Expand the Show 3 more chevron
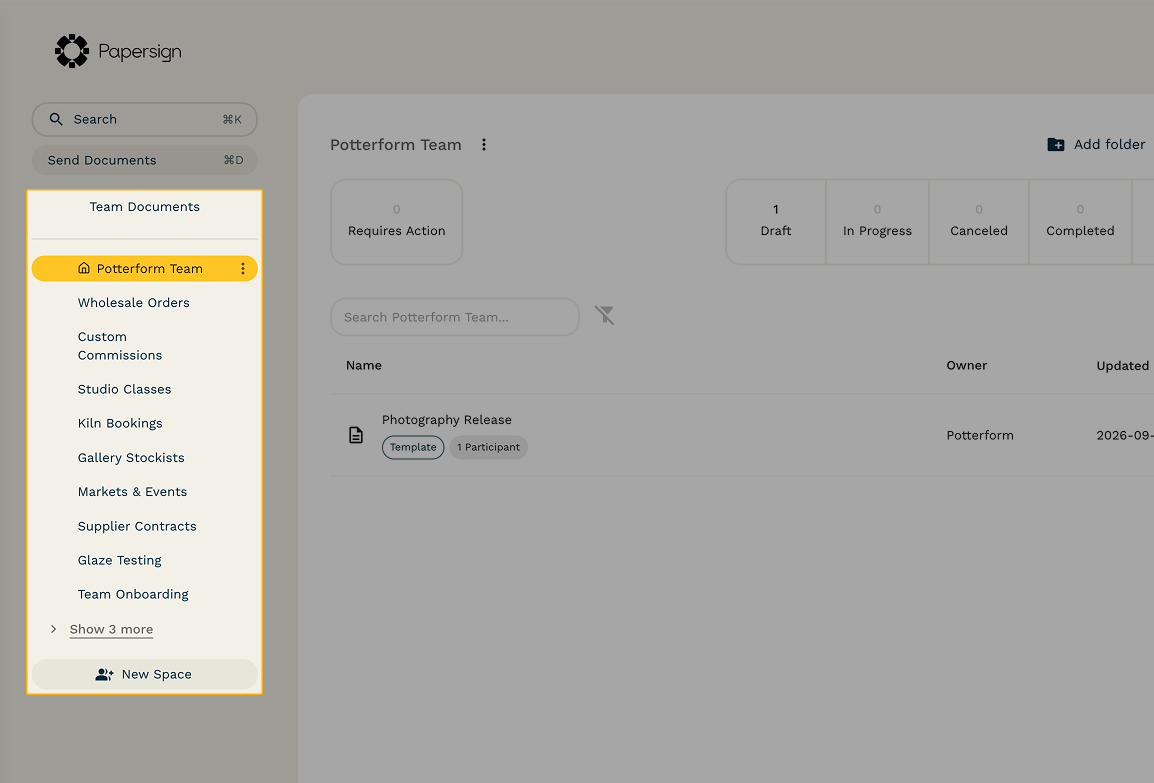This screenshot has width=1154, height=783. click(x=53, y=629)
